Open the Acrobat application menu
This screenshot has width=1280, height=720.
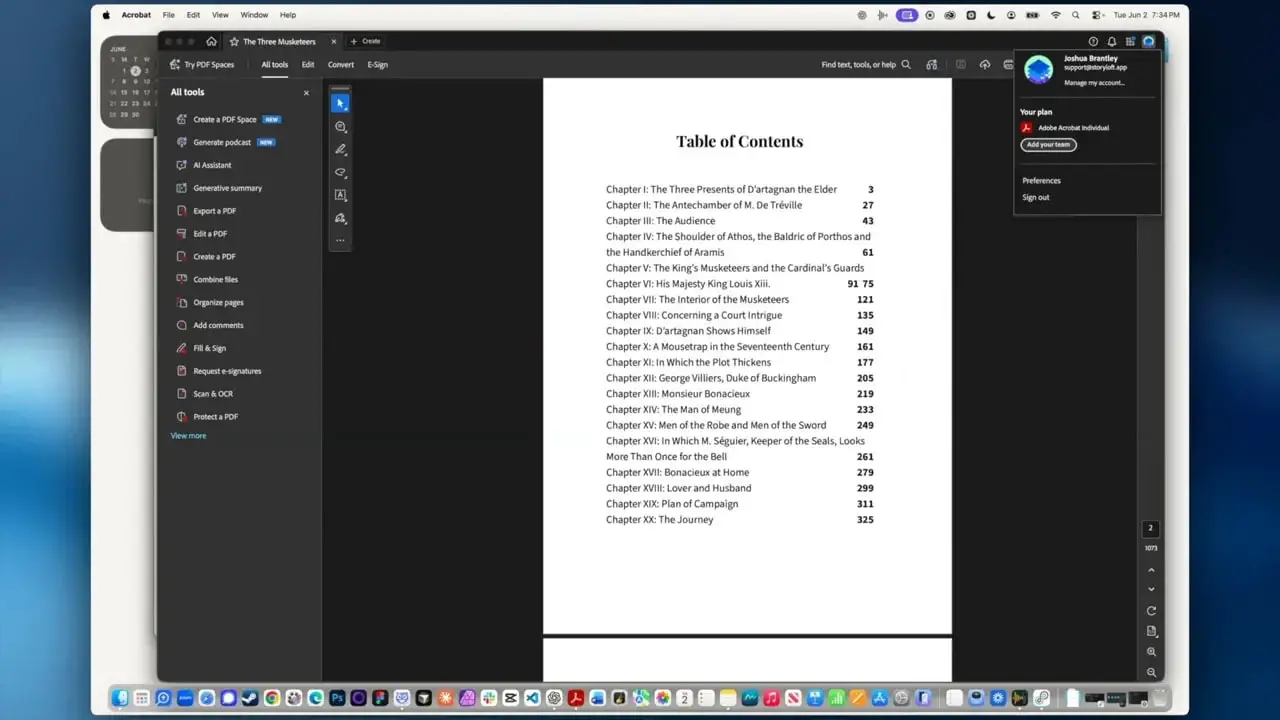click(136, 15)
